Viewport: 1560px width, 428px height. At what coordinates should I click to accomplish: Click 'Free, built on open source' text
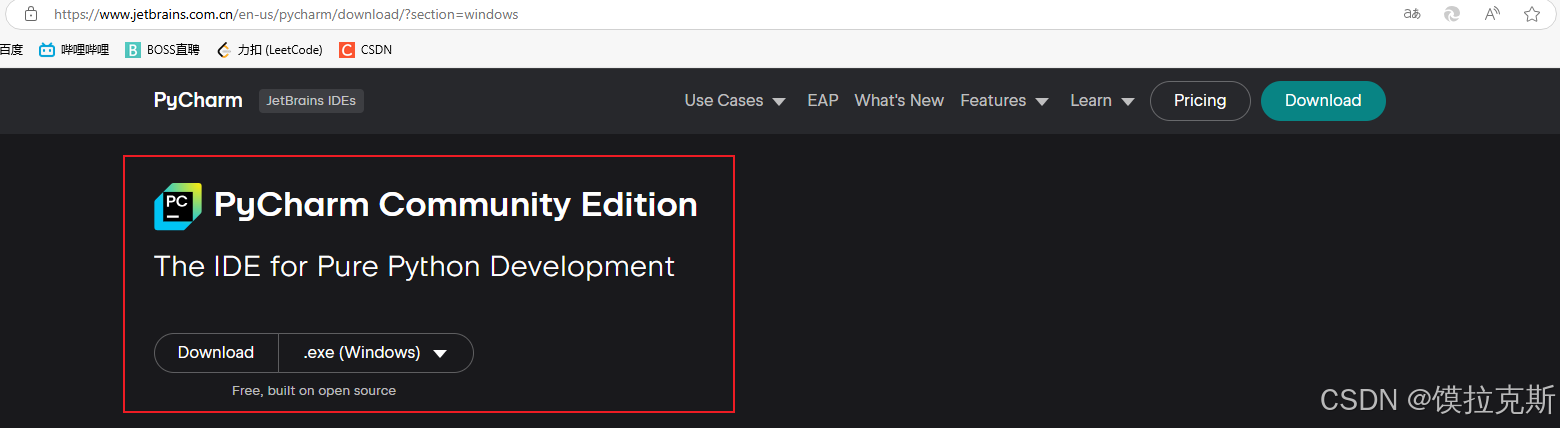click(x=314, y=390)
